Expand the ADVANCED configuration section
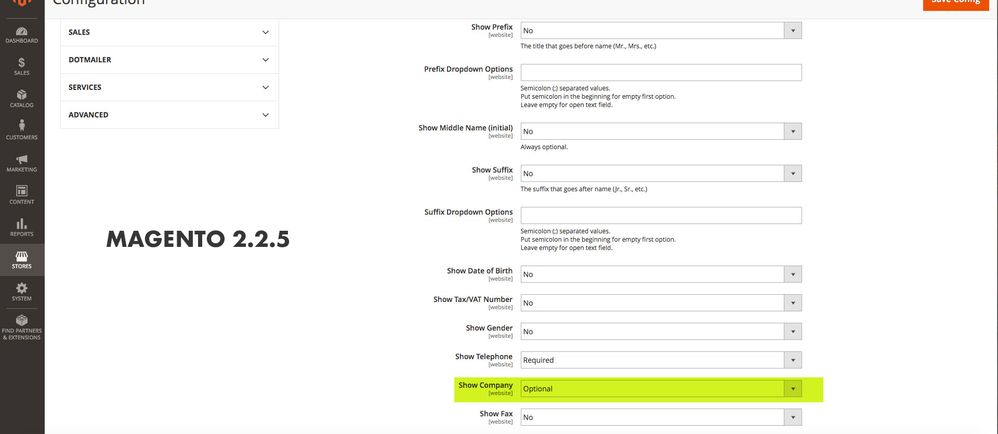This screenshot has height=434, width=998. (x=169, y=115)
